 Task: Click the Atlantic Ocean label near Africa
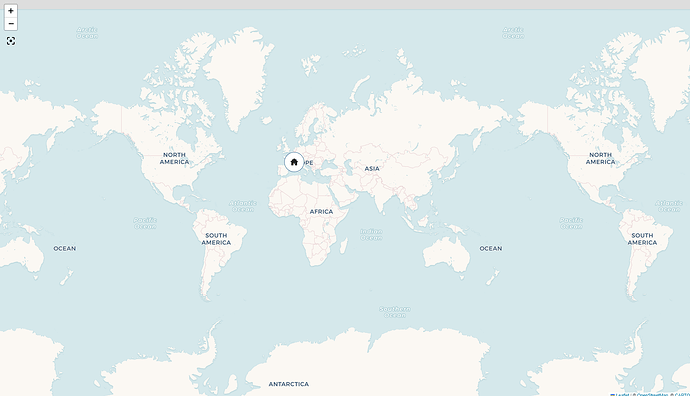[x=243, y=206]
